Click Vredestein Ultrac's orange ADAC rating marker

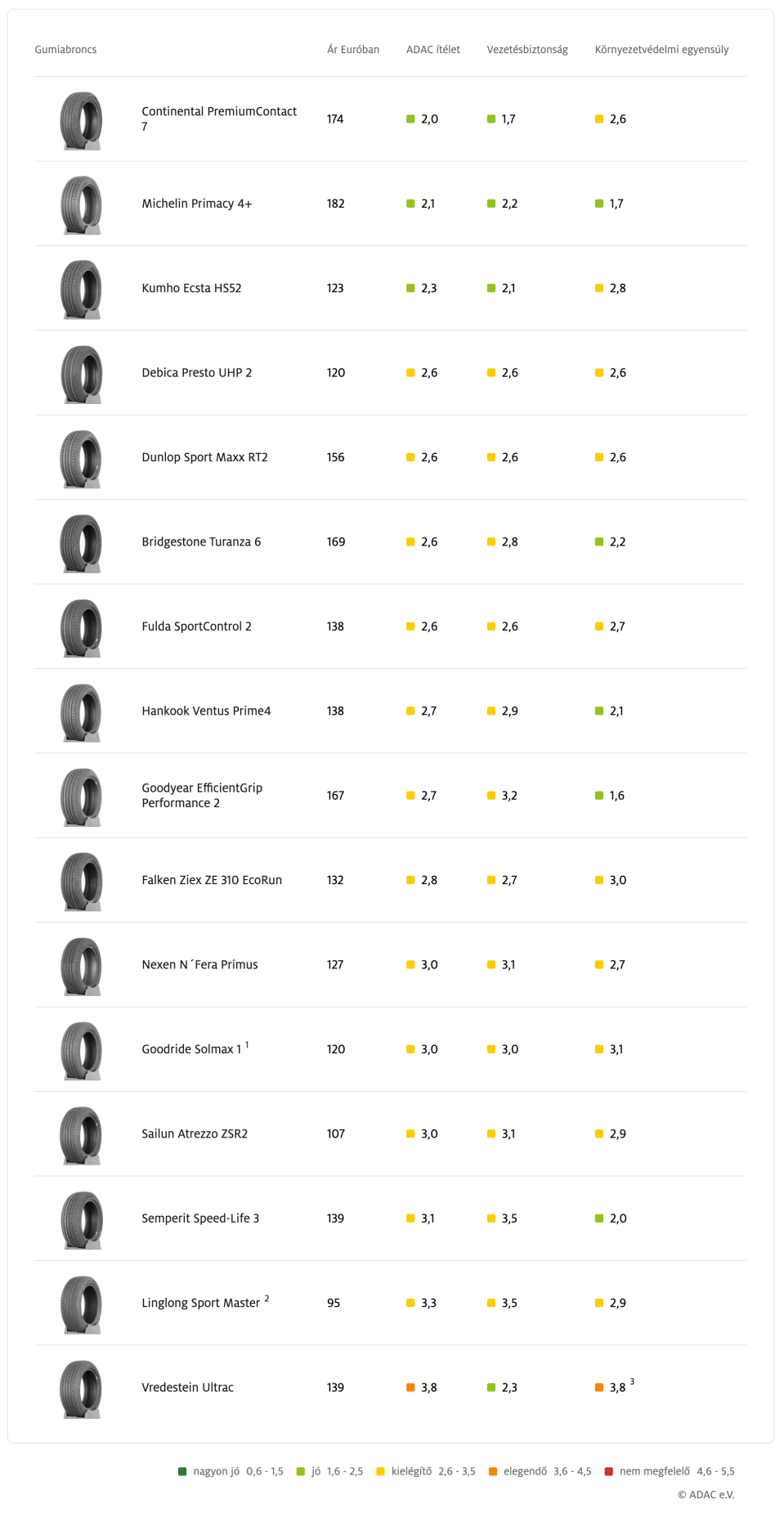(x=410, y=1387)
